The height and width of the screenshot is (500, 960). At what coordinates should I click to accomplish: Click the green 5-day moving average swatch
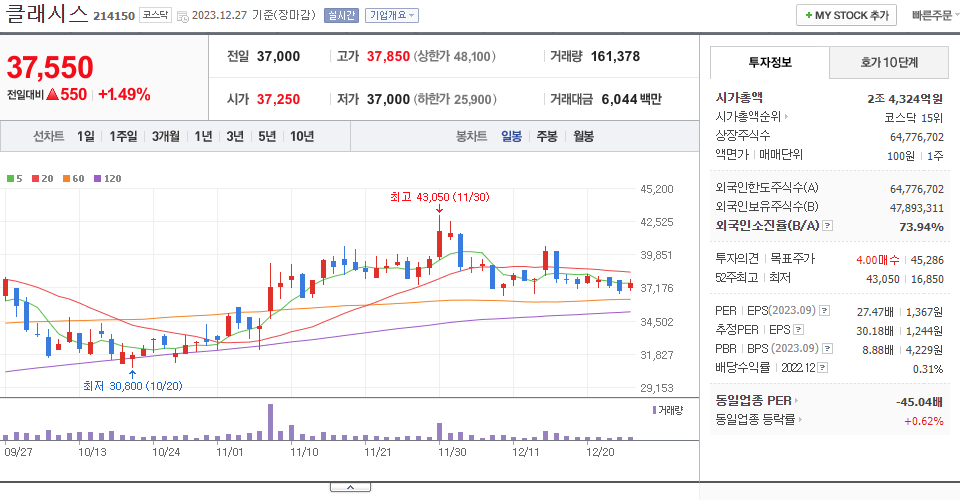click(x=10, y=179)
